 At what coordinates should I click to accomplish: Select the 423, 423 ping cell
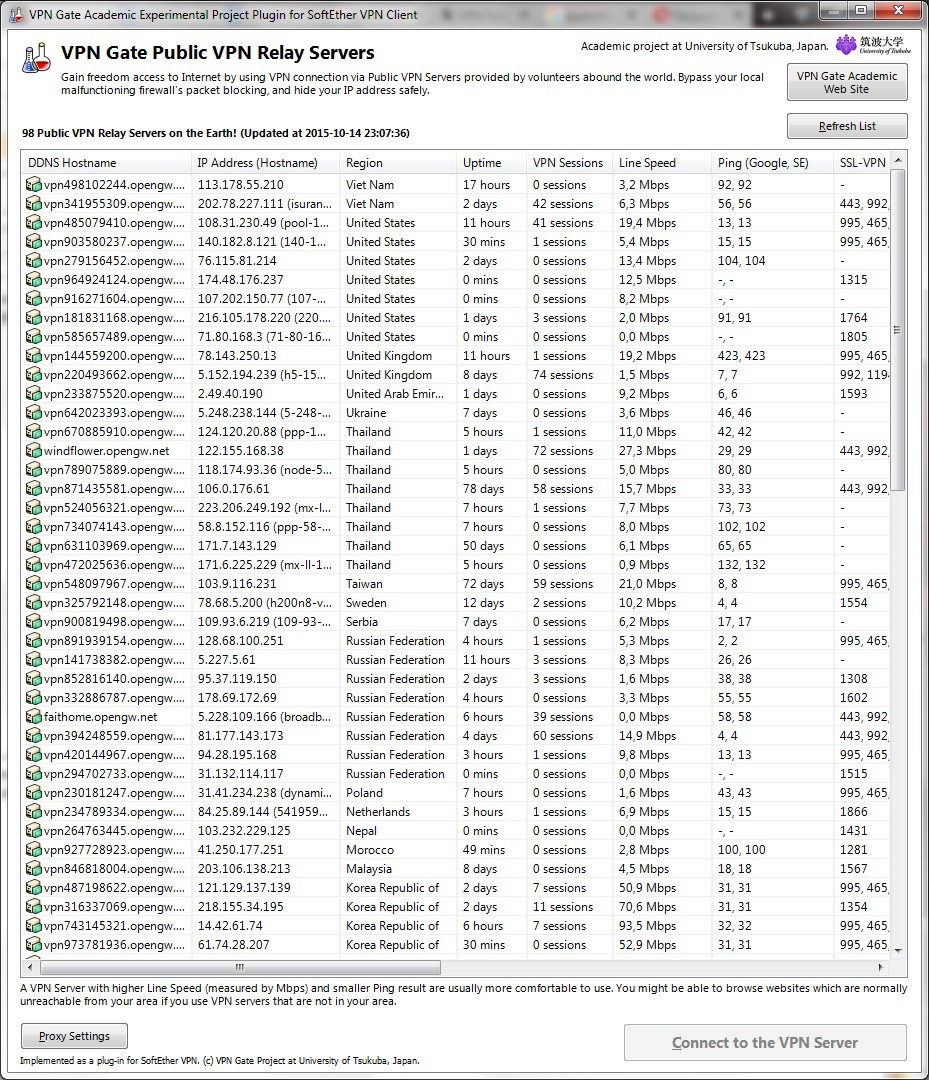tap(742, 355)
